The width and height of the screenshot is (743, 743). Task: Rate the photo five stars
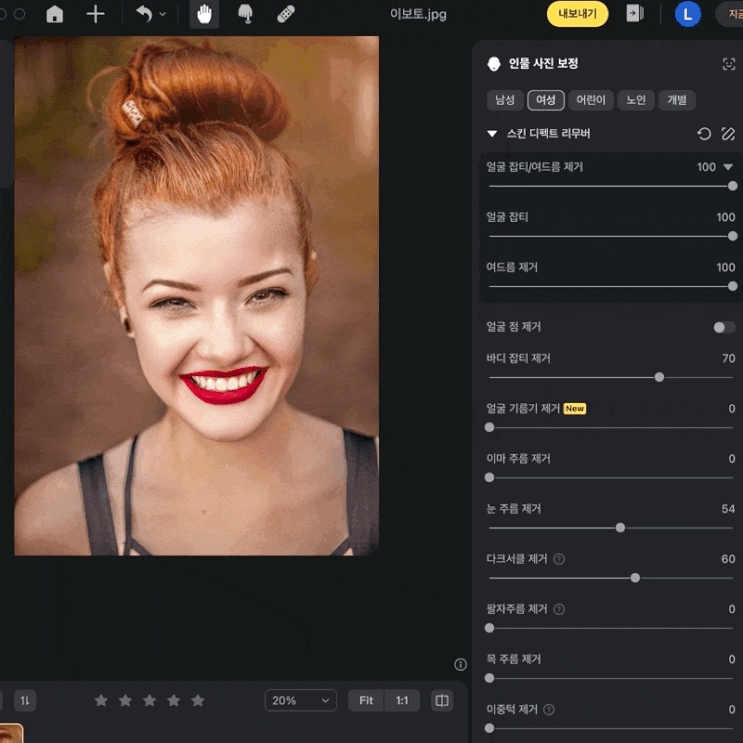click(198, 700)
